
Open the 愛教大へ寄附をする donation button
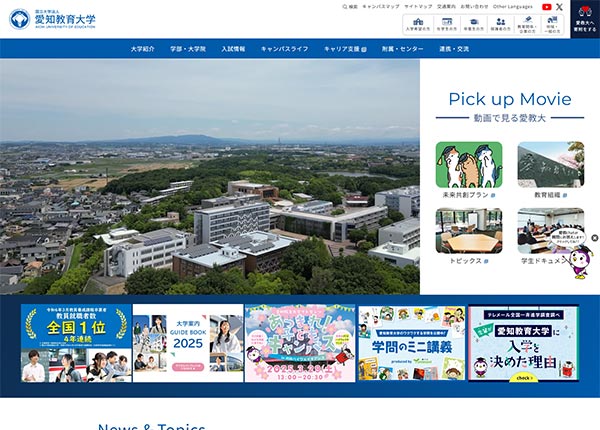(x=585, y=19)
